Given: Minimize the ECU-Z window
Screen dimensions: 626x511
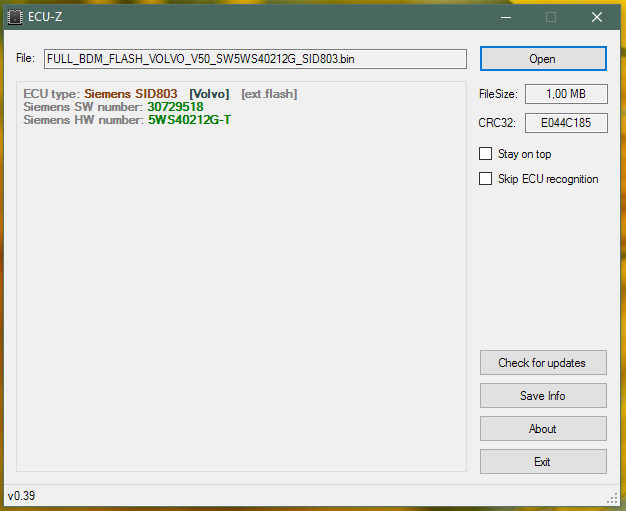Looking at the screenshot, I should 506,17.
